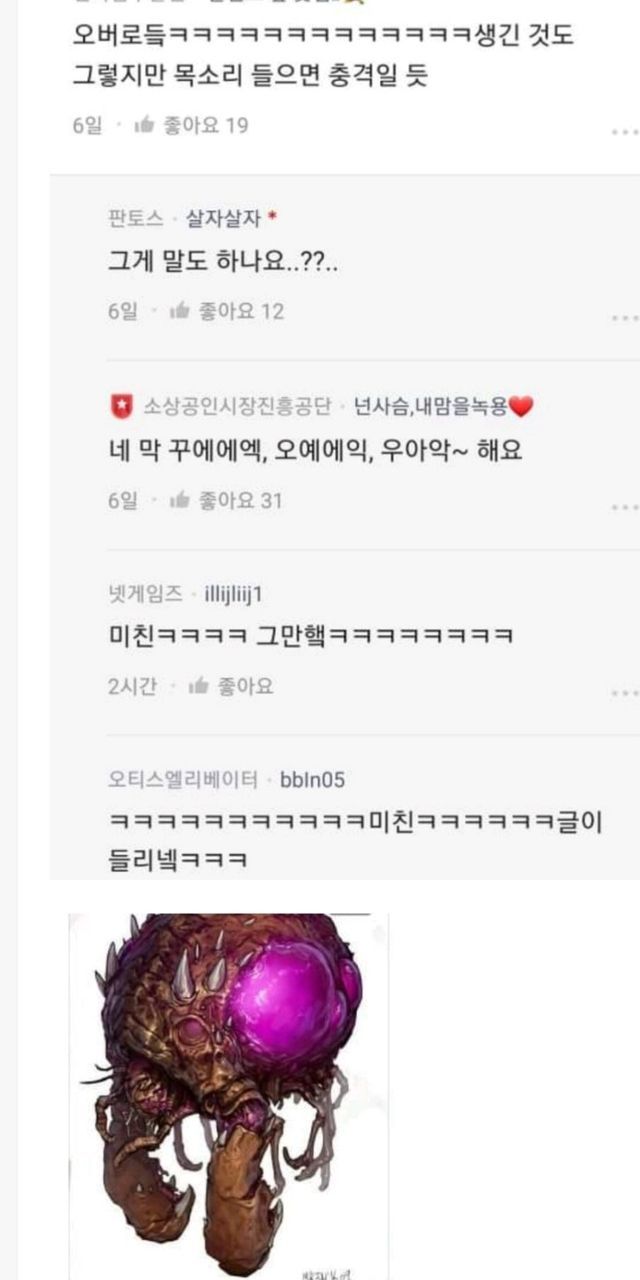Click the 판토스 company label
640x1280 pixels.
coord(136,219)
